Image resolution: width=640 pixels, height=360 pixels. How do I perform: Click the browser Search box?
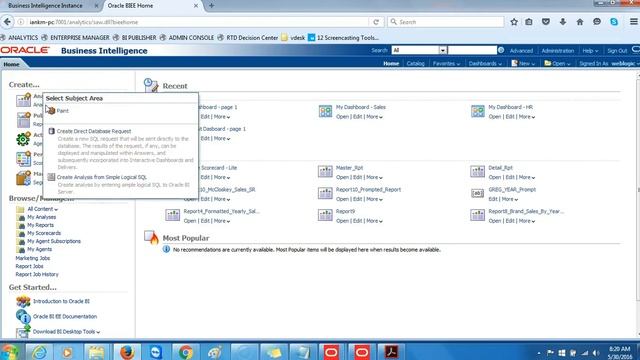point(446,22)
